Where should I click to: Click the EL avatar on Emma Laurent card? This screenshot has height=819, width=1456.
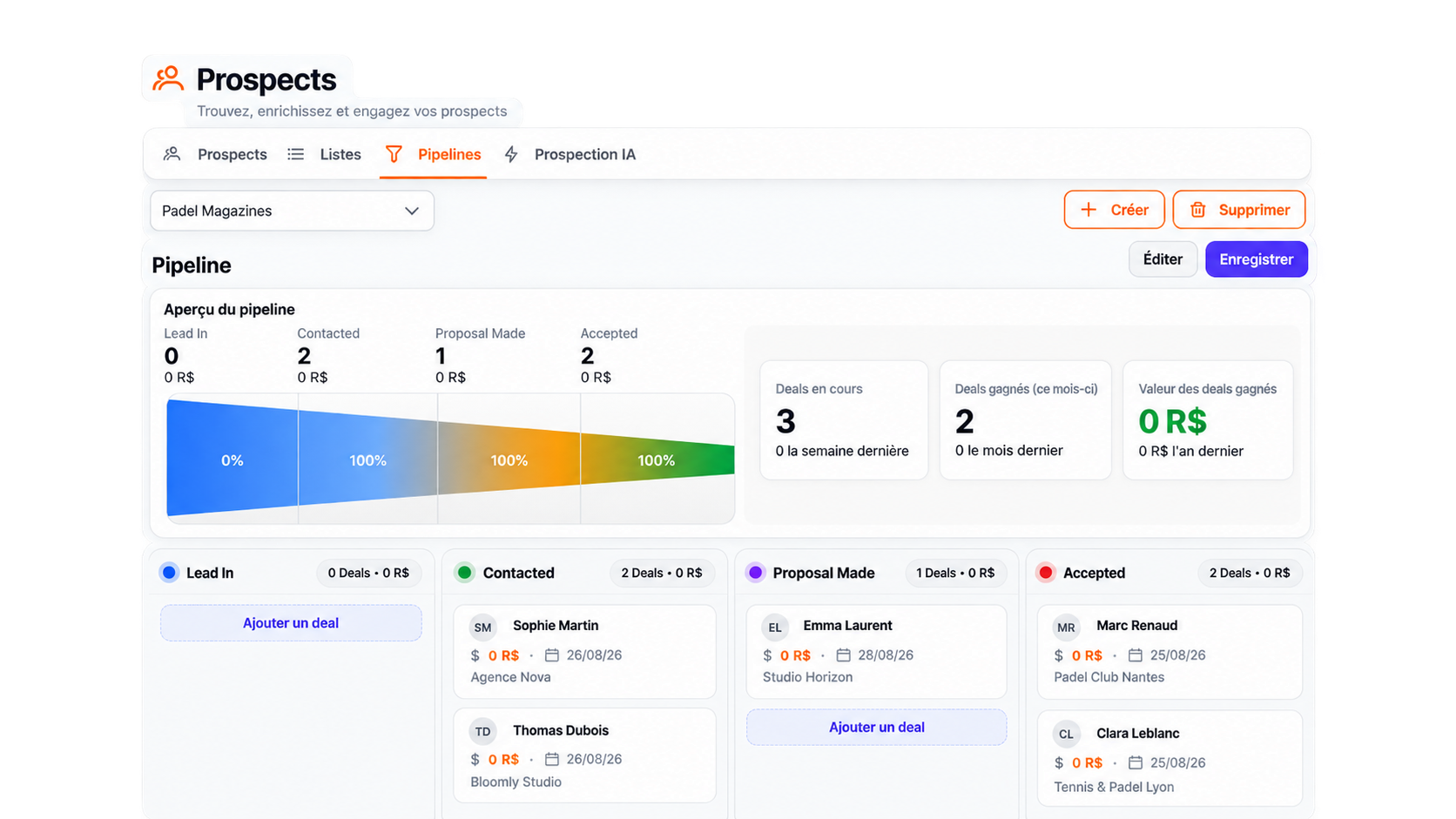click(775, 627)
